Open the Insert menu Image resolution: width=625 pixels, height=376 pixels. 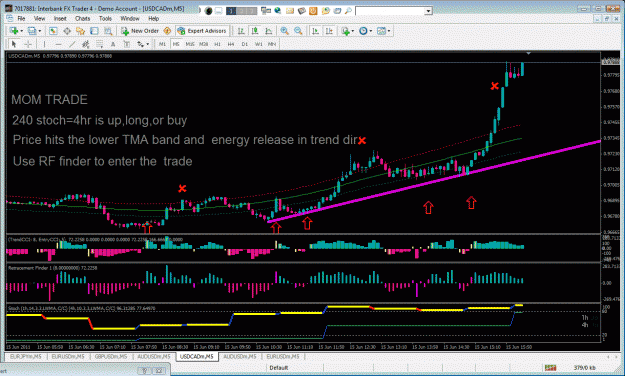pos(60,18)
